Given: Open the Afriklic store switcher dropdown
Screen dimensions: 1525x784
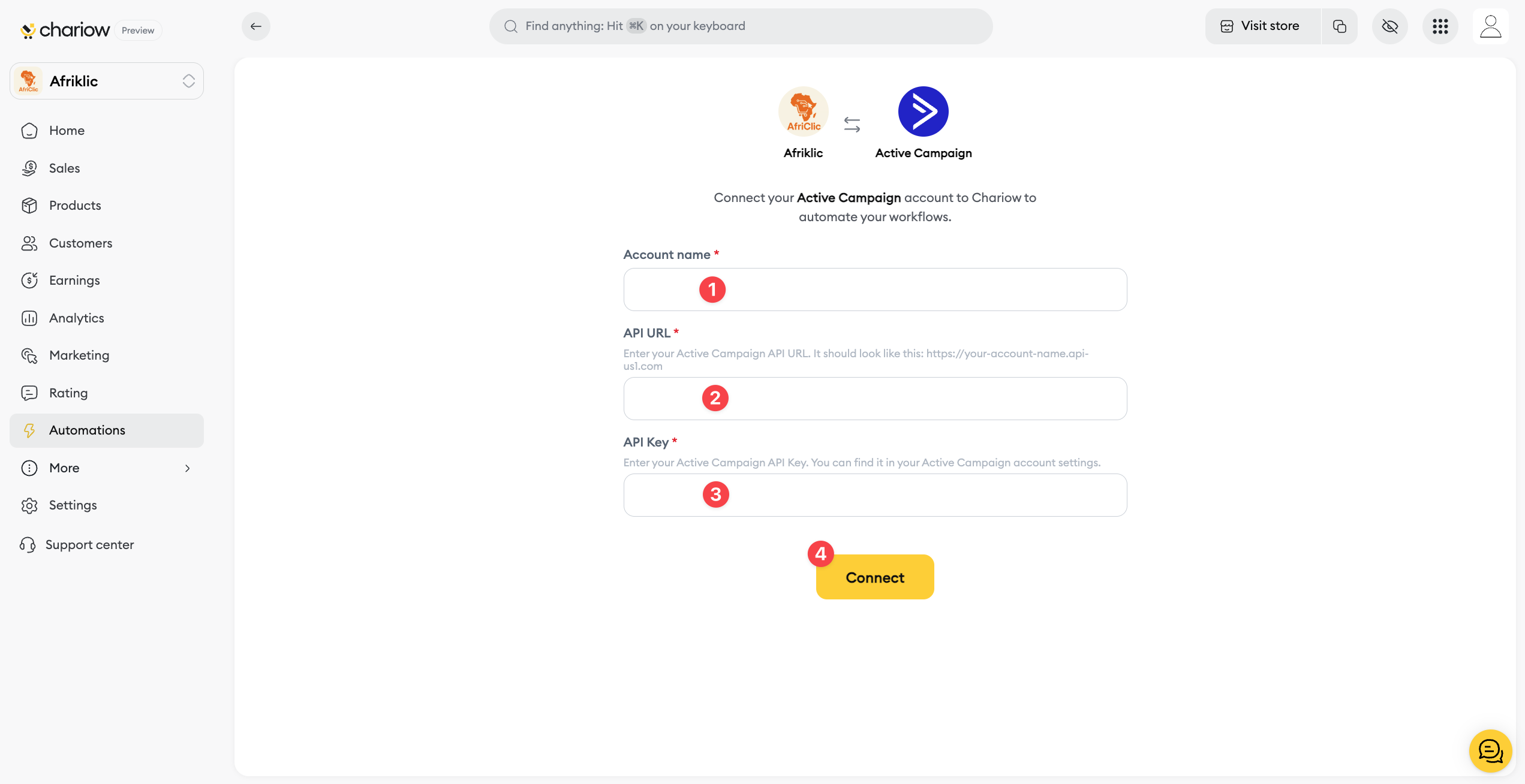Looking at the screenshot, I should [x=107, y=81].
